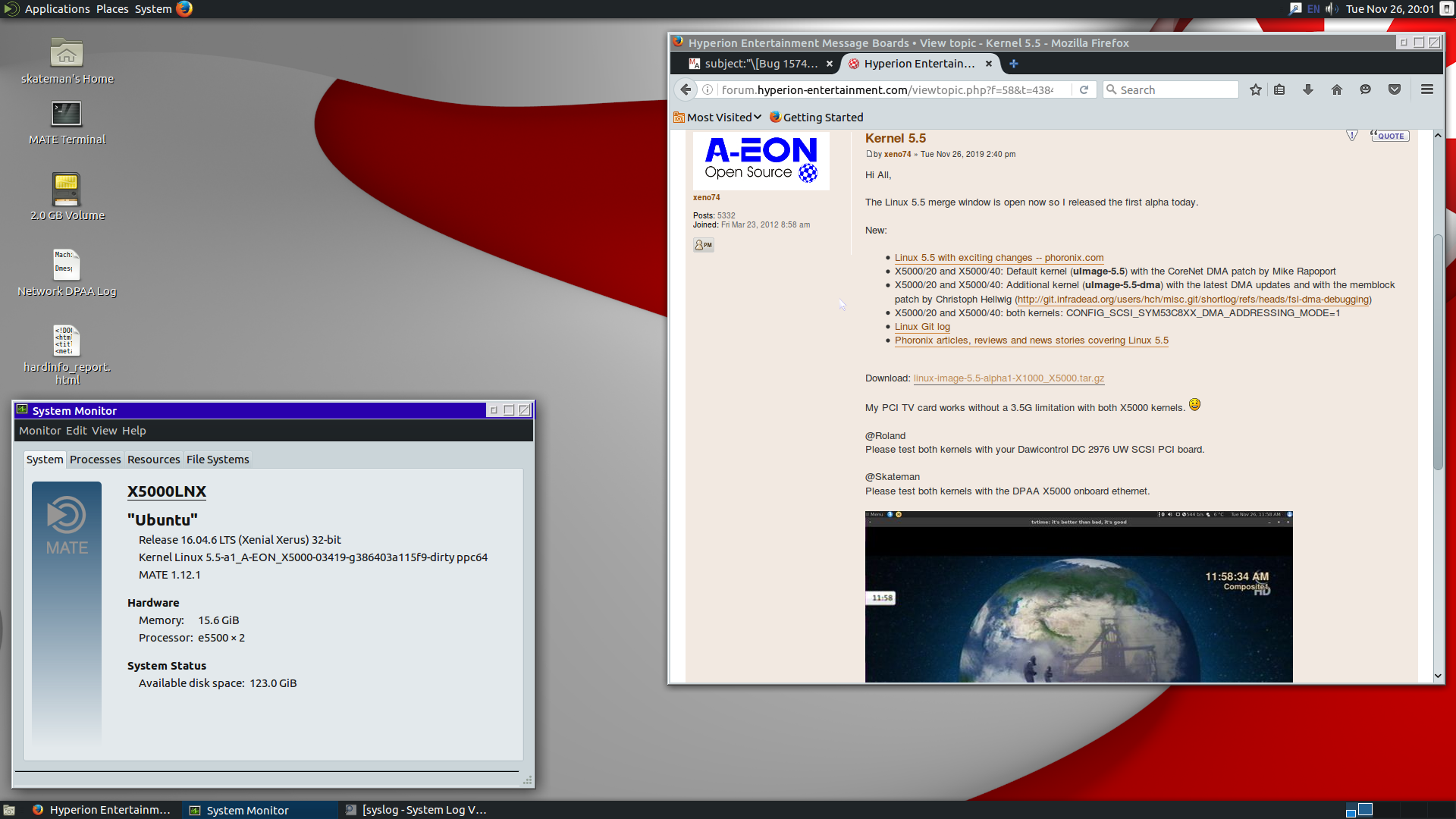Close the Hyperion Entertainment tab

(x=989, y=64)
